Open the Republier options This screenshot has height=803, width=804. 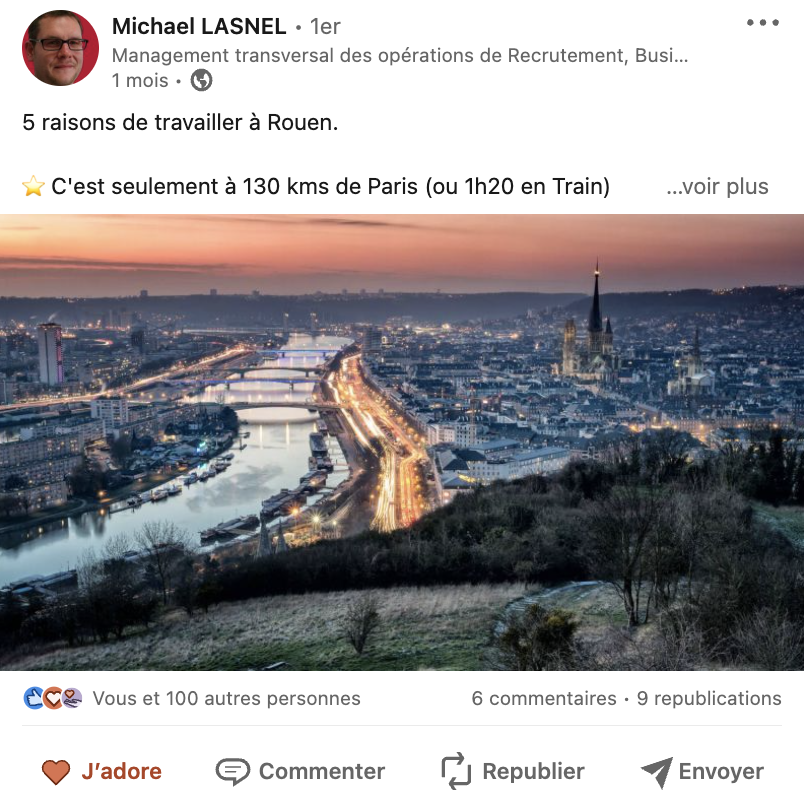[x=513, y=771]
